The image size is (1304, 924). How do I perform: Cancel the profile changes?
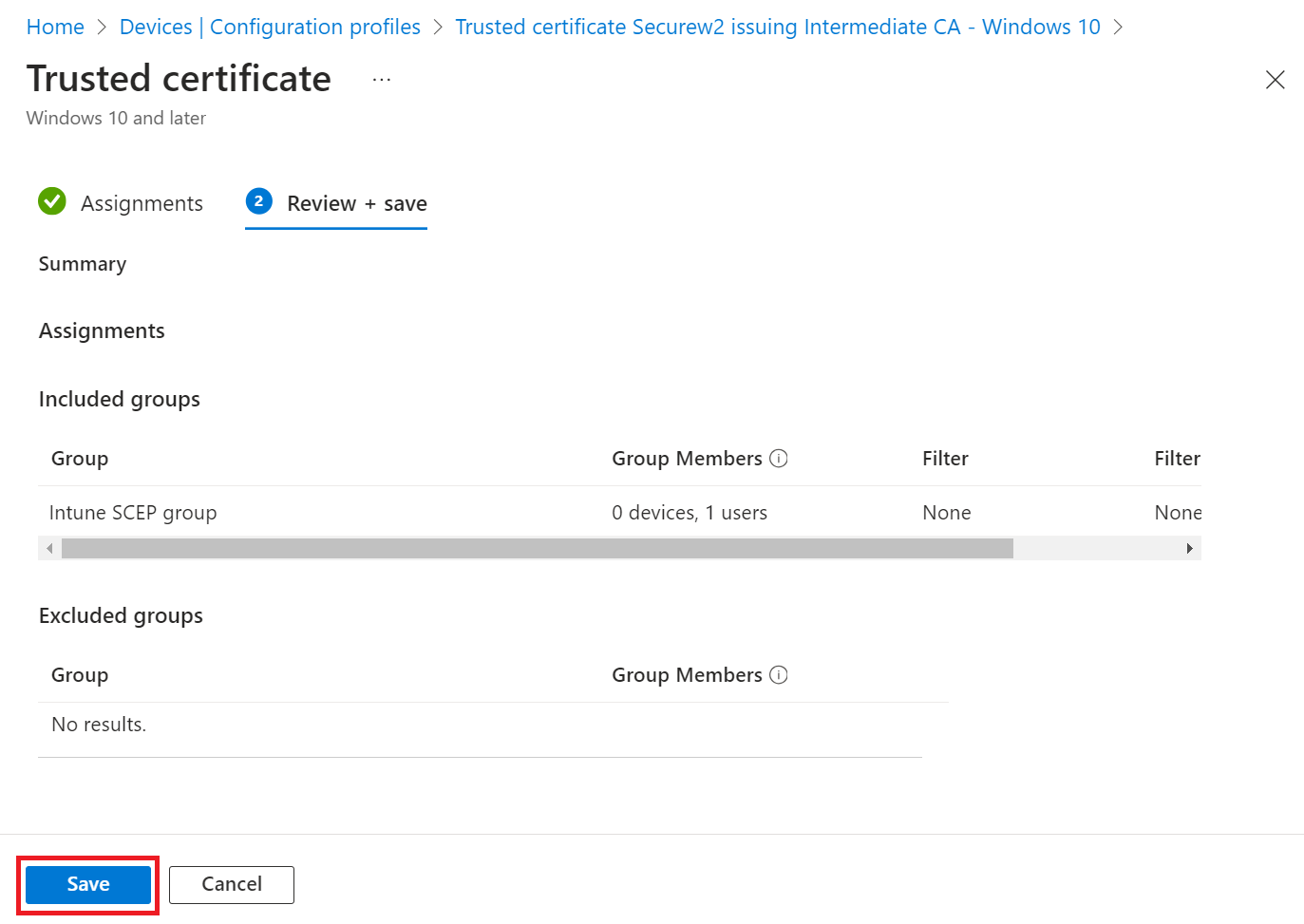coord(232,884)
